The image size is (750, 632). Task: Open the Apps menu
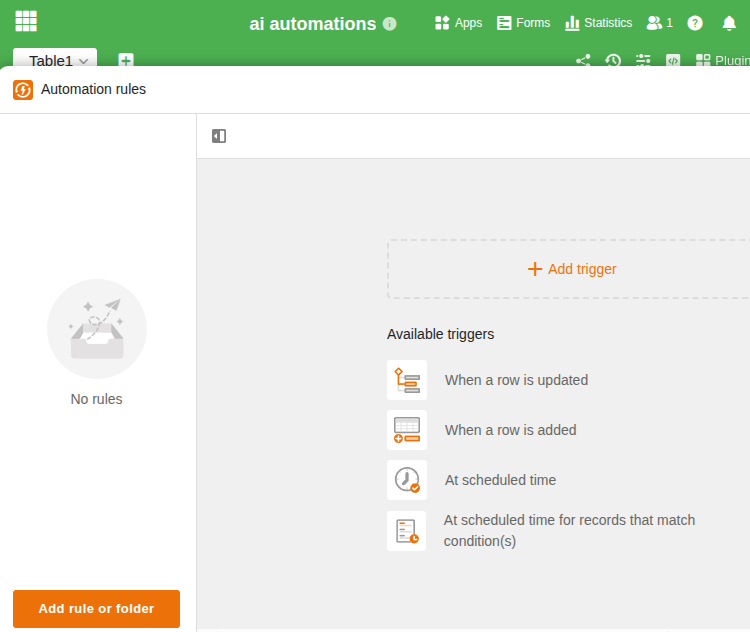pyautogui.click(x=458, y=23)
